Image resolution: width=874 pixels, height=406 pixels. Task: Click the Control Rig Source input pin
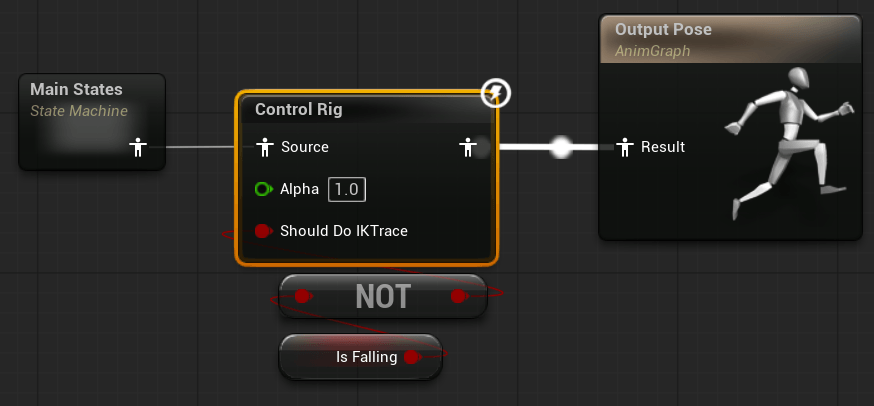[264, 147]
